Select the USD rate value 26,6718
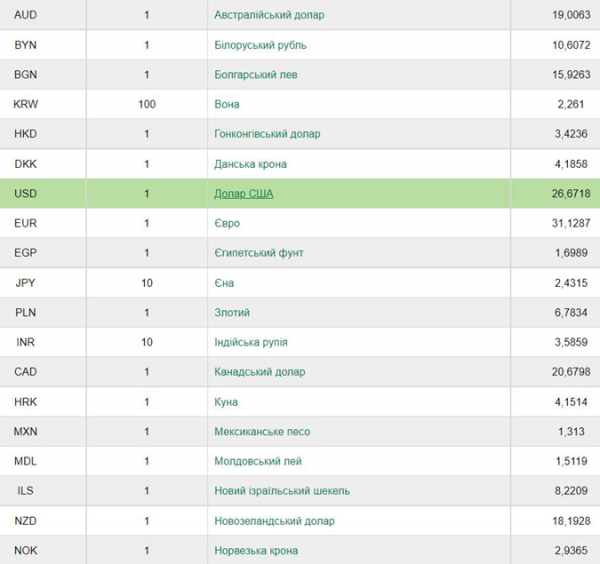 tap(571, 194)
